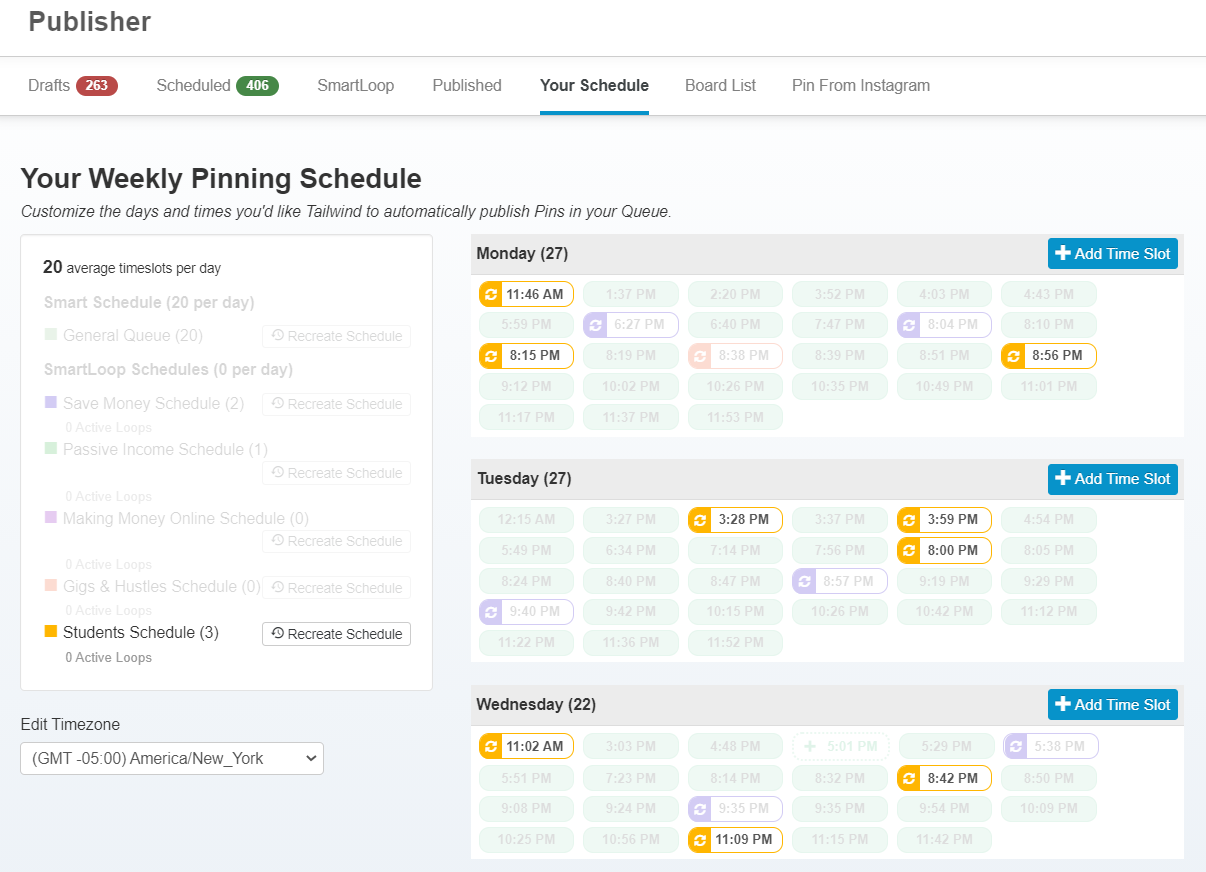Image resolution: width=1206 pixels, height=872 pixels.
Task: Click the orange Students Schedule color swatch
Action: coord(51,632)
